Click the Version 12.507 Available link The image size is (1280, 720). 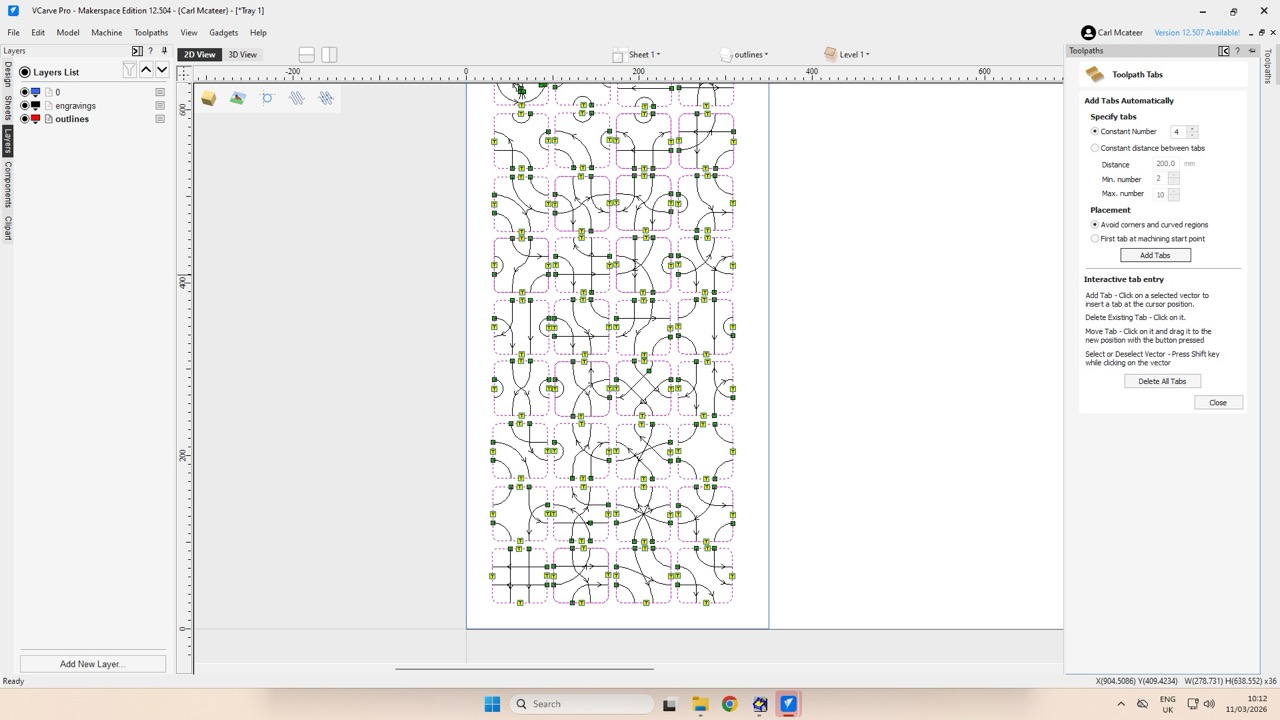[1197, 33]
